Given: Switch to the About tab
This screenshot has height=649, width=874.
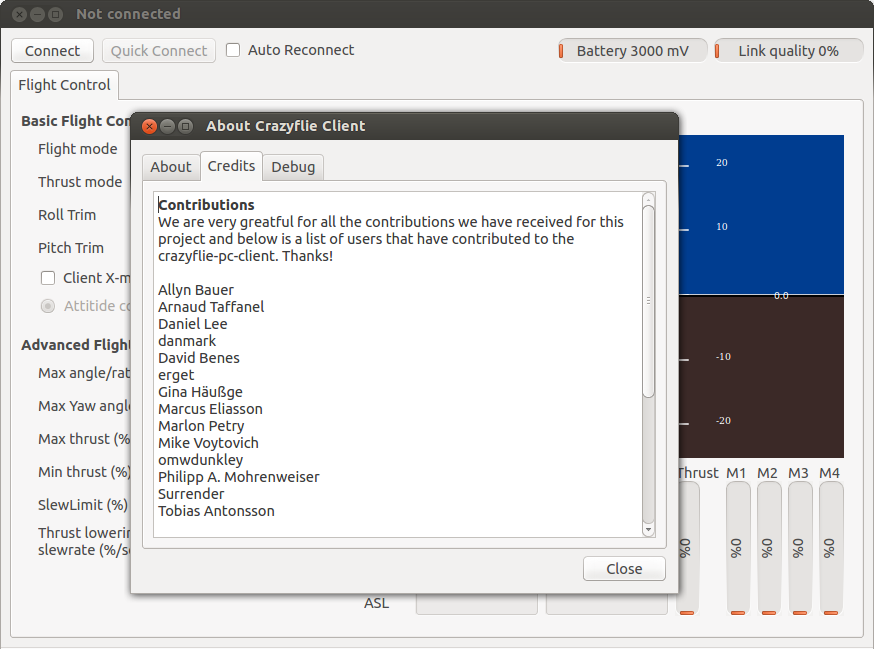Looking at the screenshot, I should click(171, 167).
